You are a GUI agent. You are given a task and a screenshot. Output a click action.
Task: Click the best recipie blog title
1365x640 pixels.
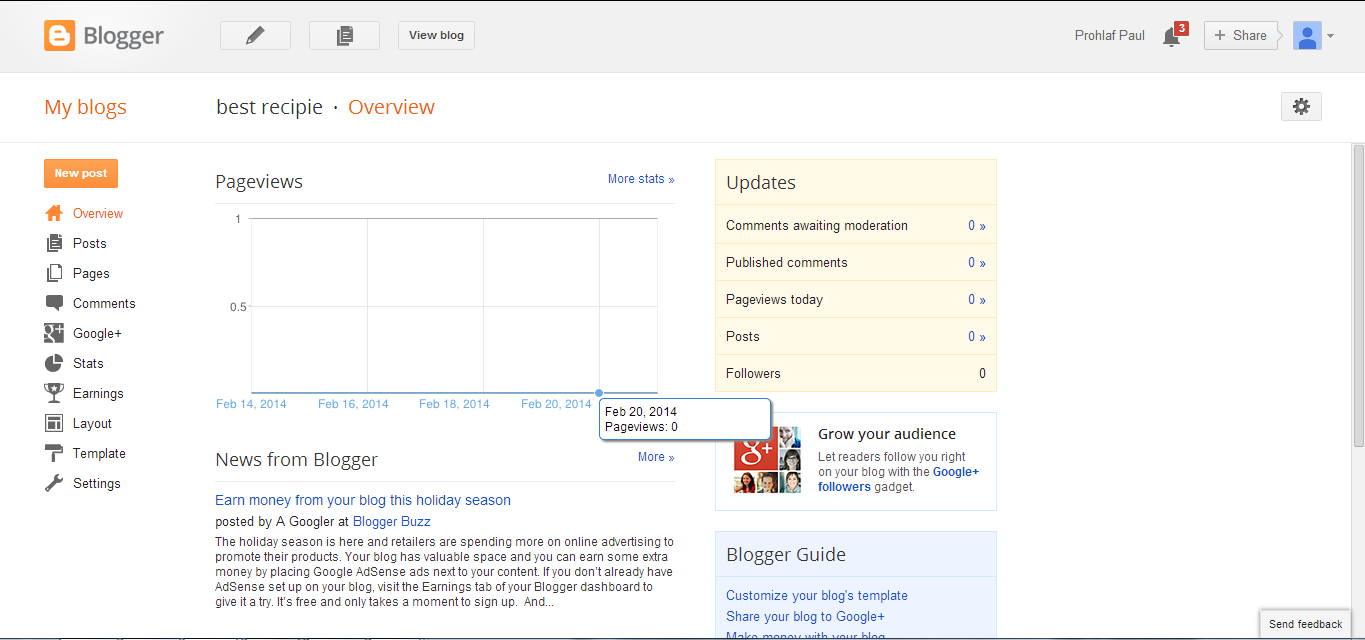[x=270, y=107]
